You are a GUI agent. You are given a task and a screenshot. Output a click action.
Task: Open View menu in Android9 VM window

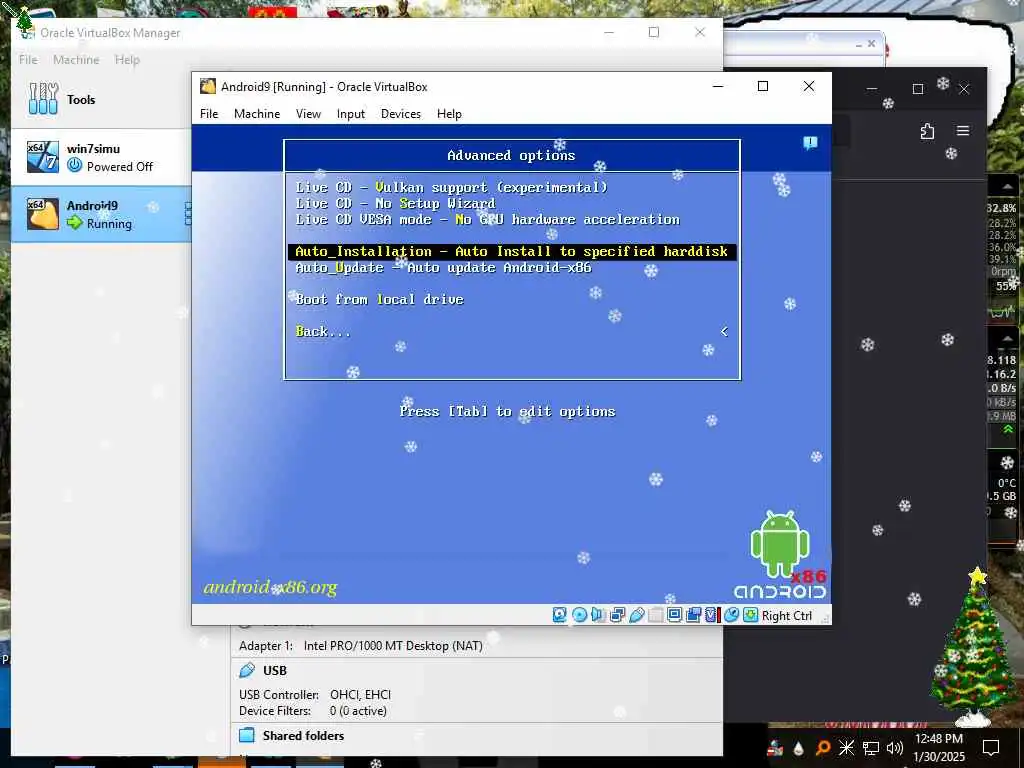[x=308, y=114]
